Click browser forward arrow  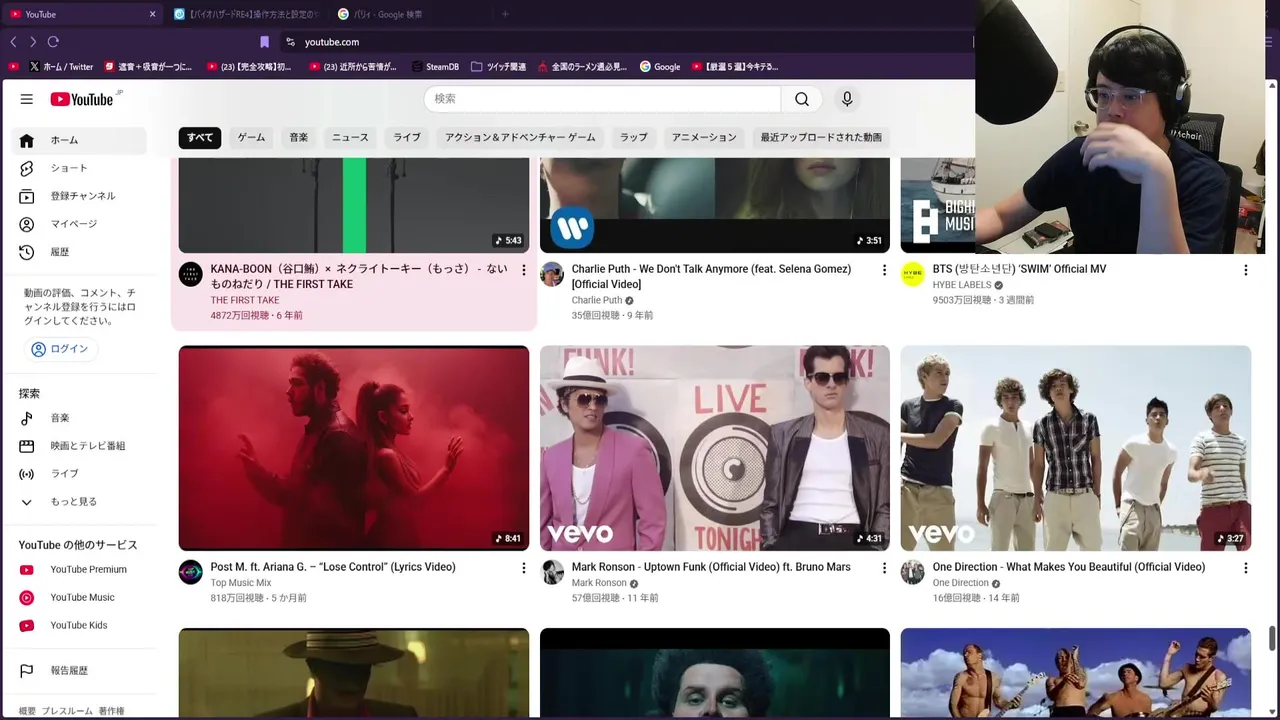pos(33,42)
